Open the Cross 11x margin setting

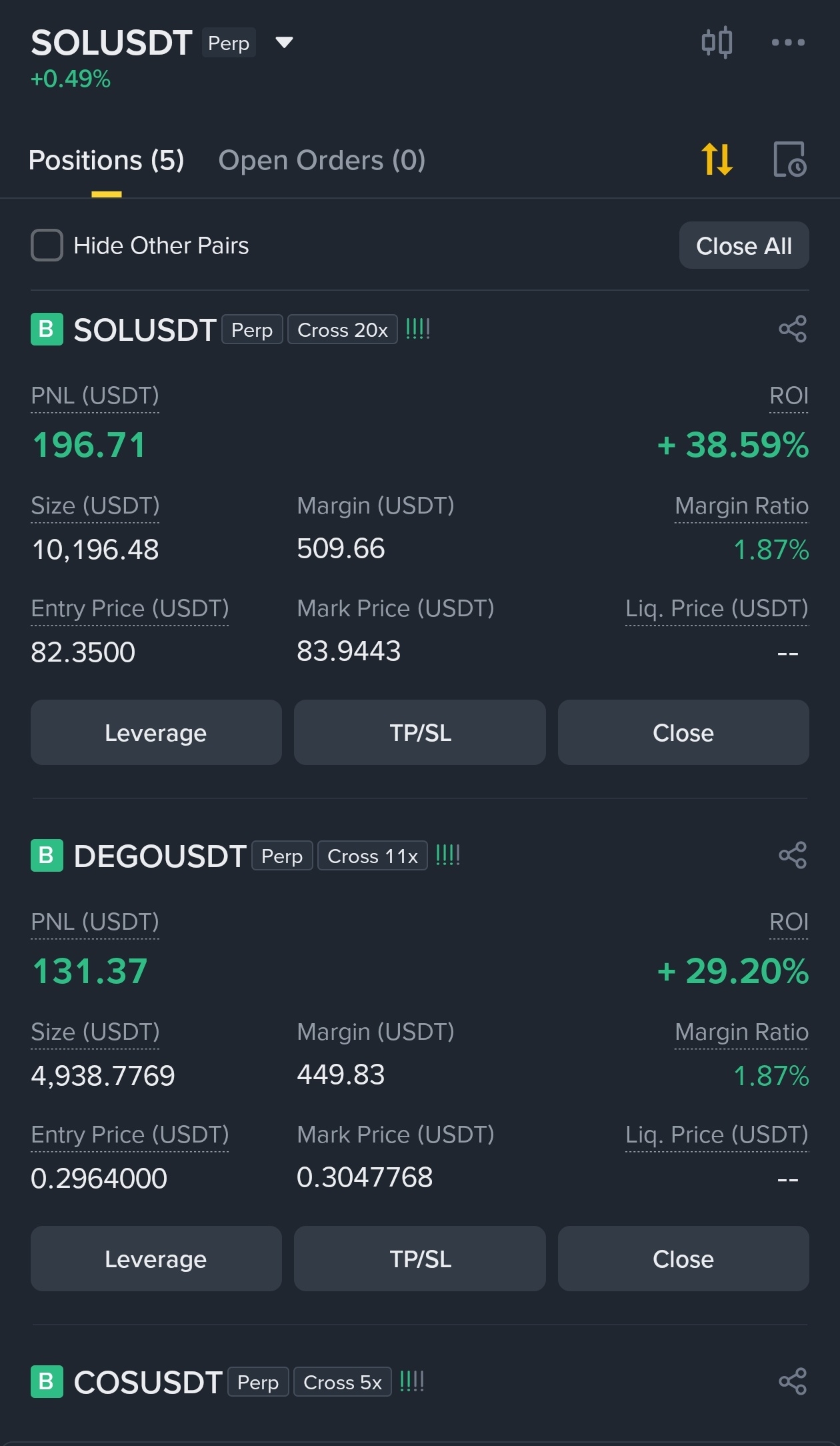point(373,856)
